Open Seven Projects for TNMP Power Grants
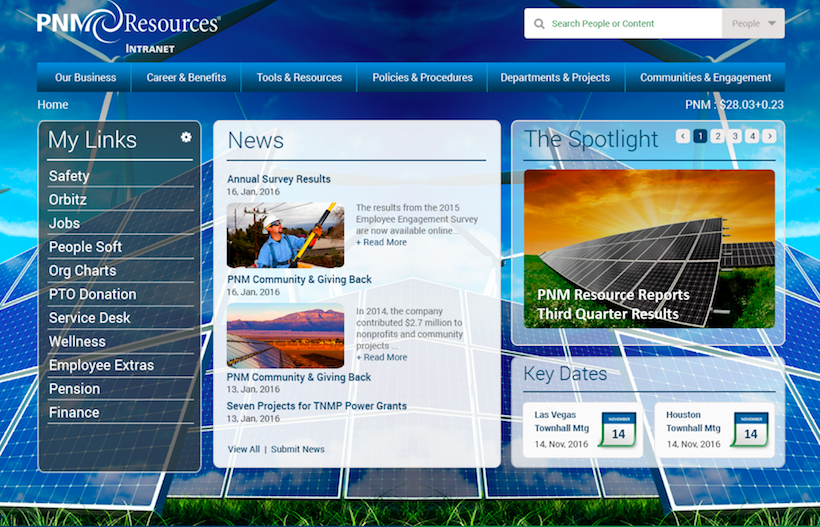The height and width of the screenshot is (527, 820). tap(316, 406)
